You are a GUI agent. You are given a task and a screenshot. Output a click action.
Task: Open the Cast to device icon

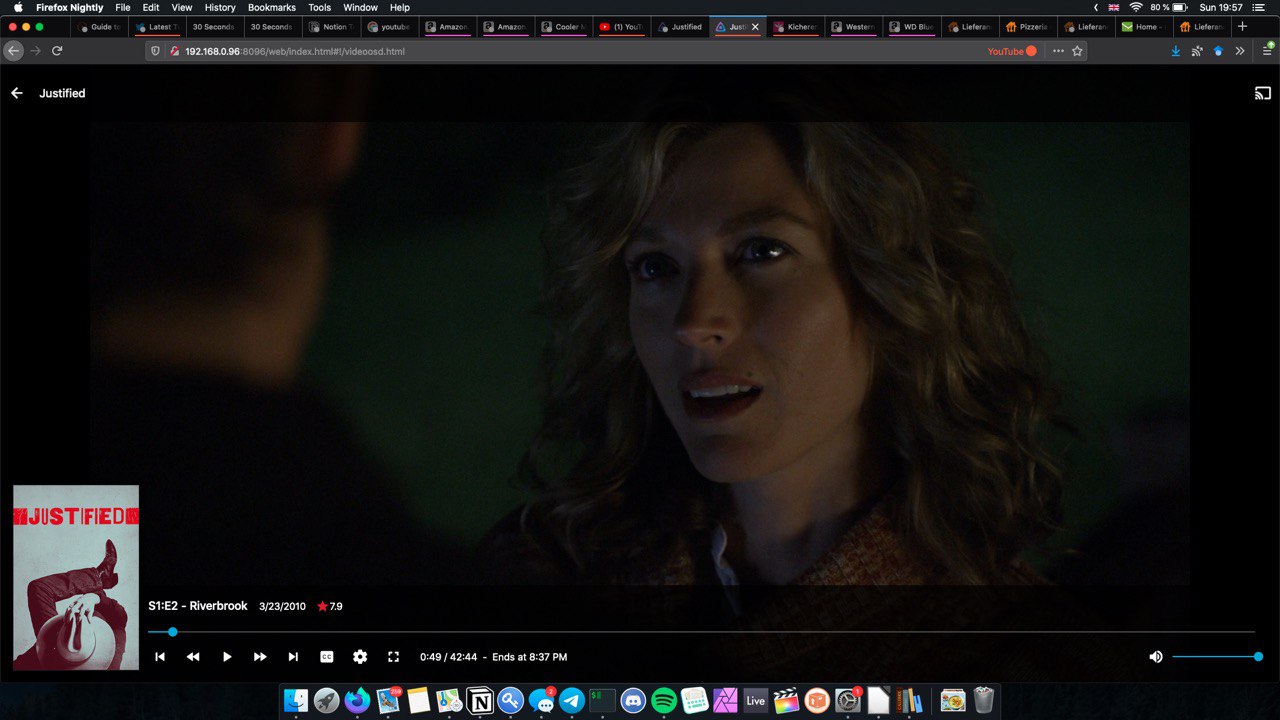click(1263, 93)
